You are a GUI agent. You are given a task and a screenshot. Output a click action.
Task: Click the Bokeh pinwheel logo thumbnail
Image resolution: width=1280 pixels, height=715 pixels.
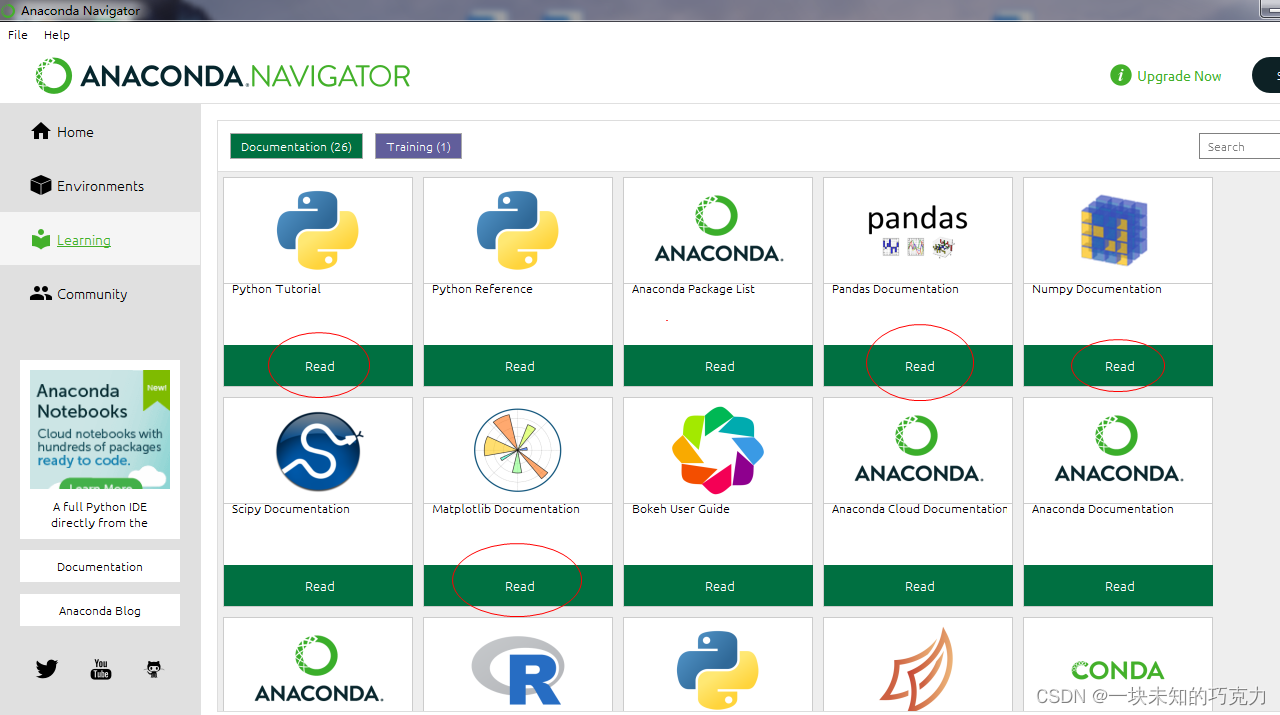point(718,450)
